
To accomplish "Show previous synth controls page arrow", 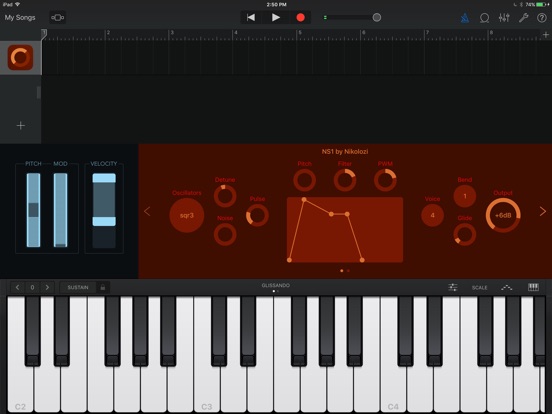I will click(147, 211).
